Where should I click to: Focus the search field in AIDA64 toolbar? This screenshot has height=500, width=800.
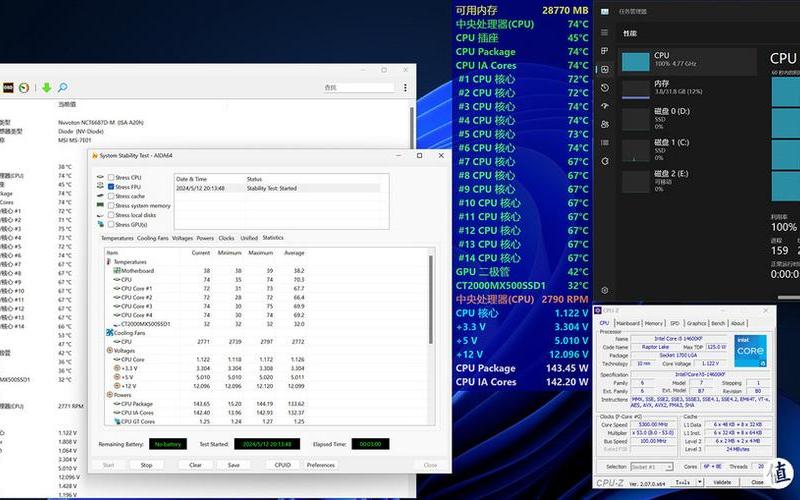pos(359,88)
